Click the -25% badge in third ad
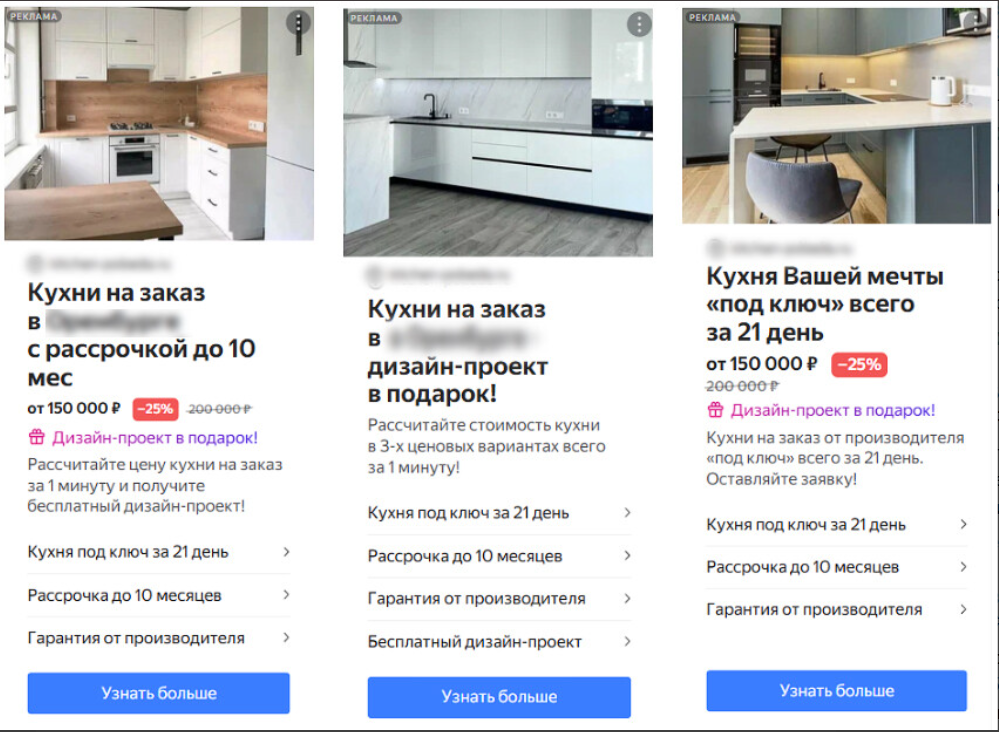 859,364
